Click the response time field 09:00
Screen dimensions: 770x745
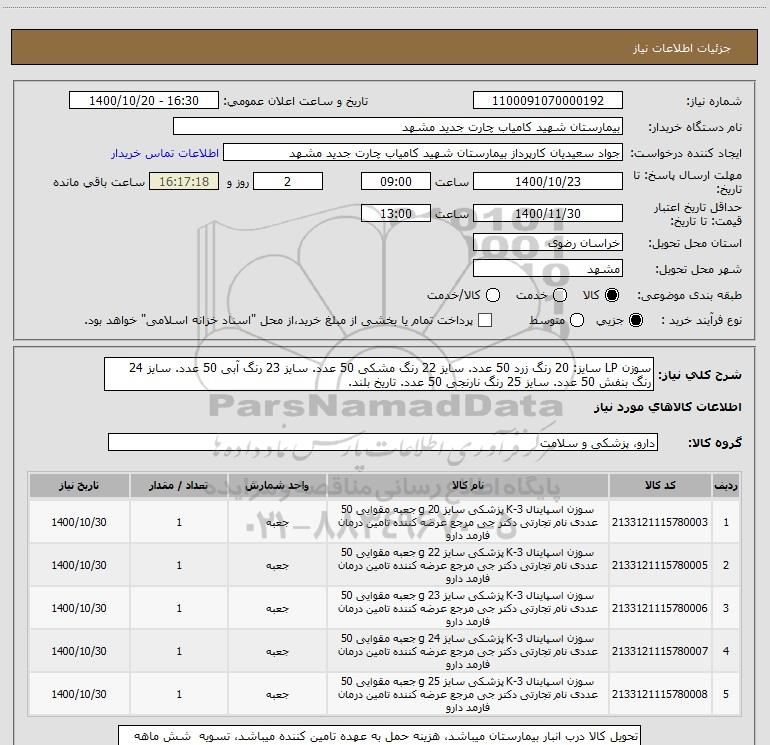point(396,181)
